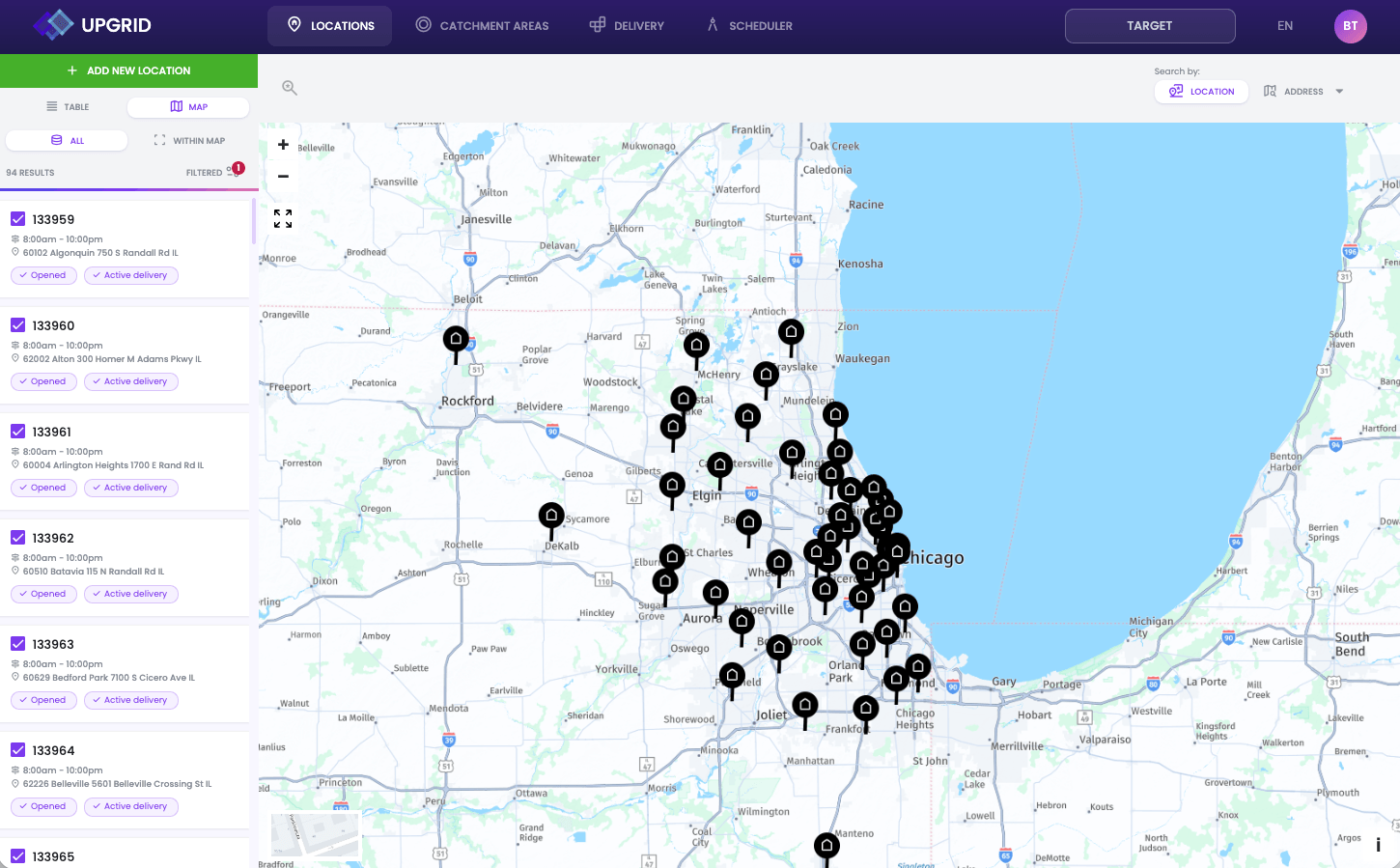Screen dimensions: 1400x868
Task: Click the map pin near Joliet
Action: [x=804, y=706]
